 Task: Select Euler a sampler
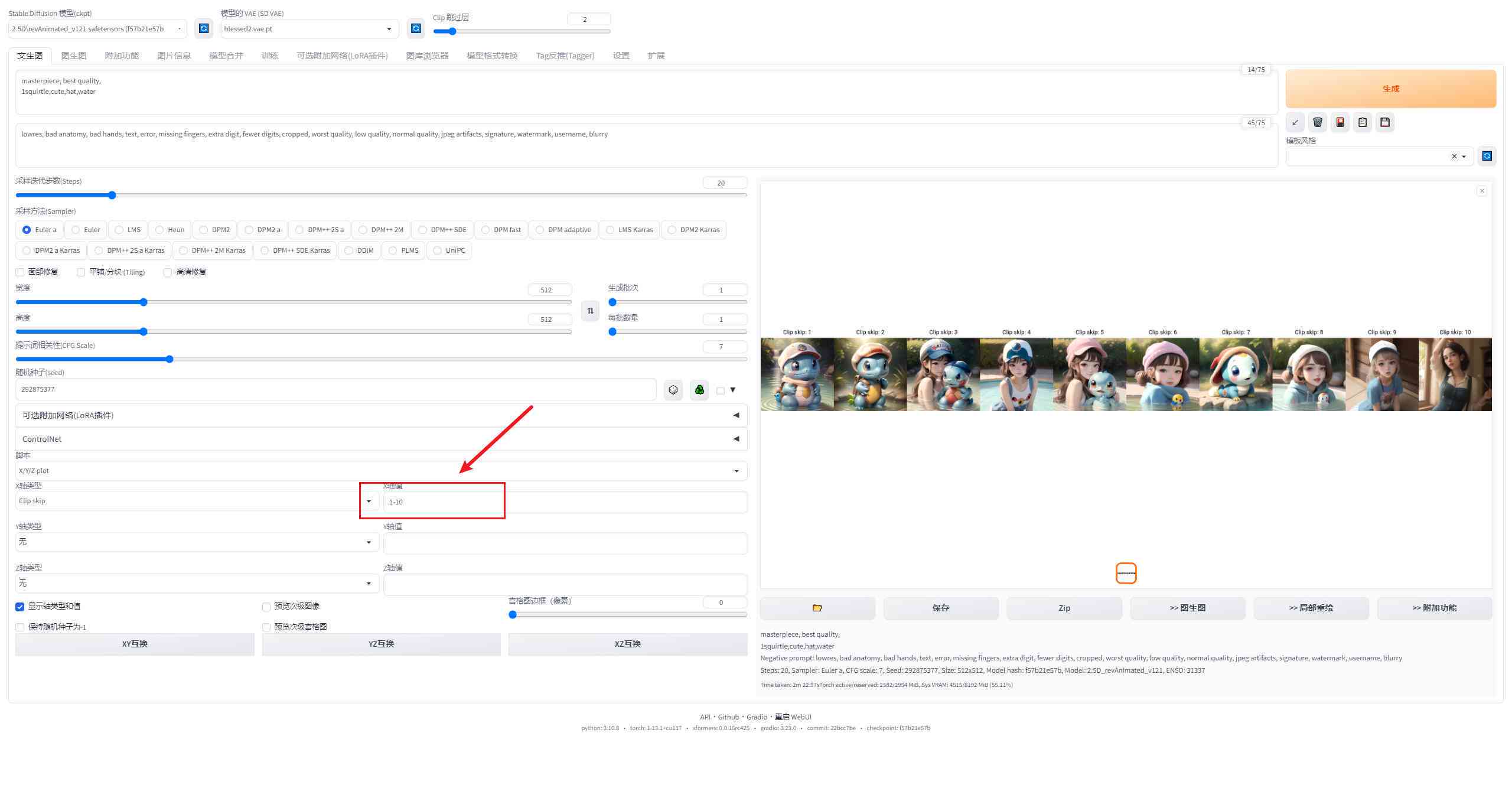[x=40, y=230]
